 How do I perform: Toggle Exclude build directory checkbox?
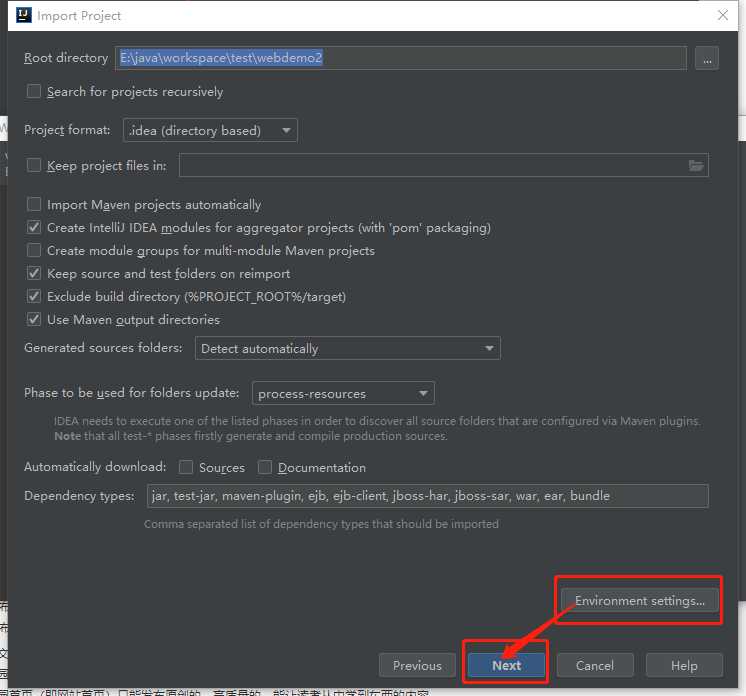click(x=34, y=296)
